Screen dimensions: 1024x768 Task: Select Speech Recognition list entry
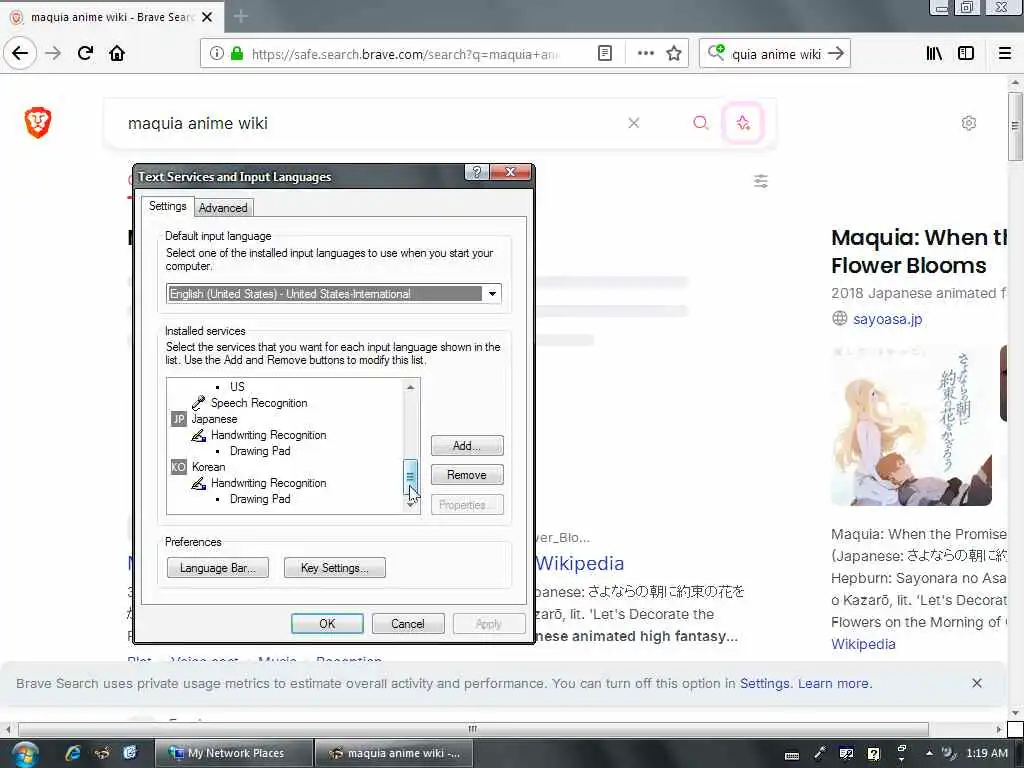coord(259,403)
